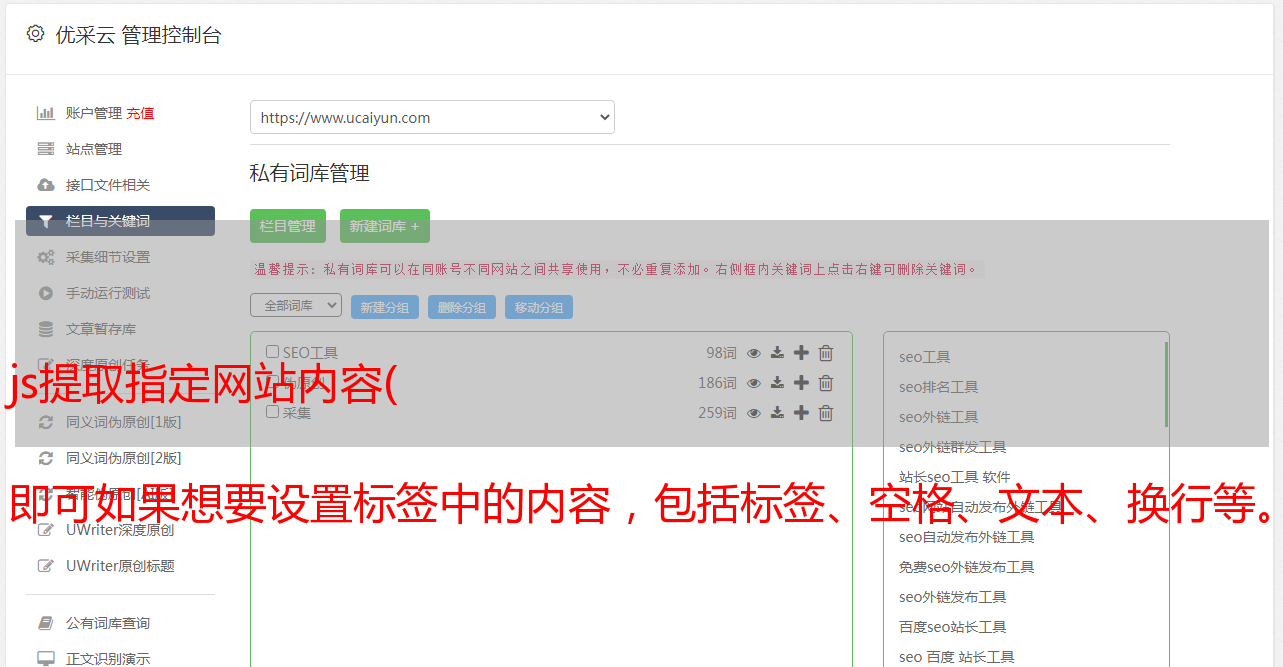Select keyword 'seo自动发布外链工具'

(x=967, y=537)
